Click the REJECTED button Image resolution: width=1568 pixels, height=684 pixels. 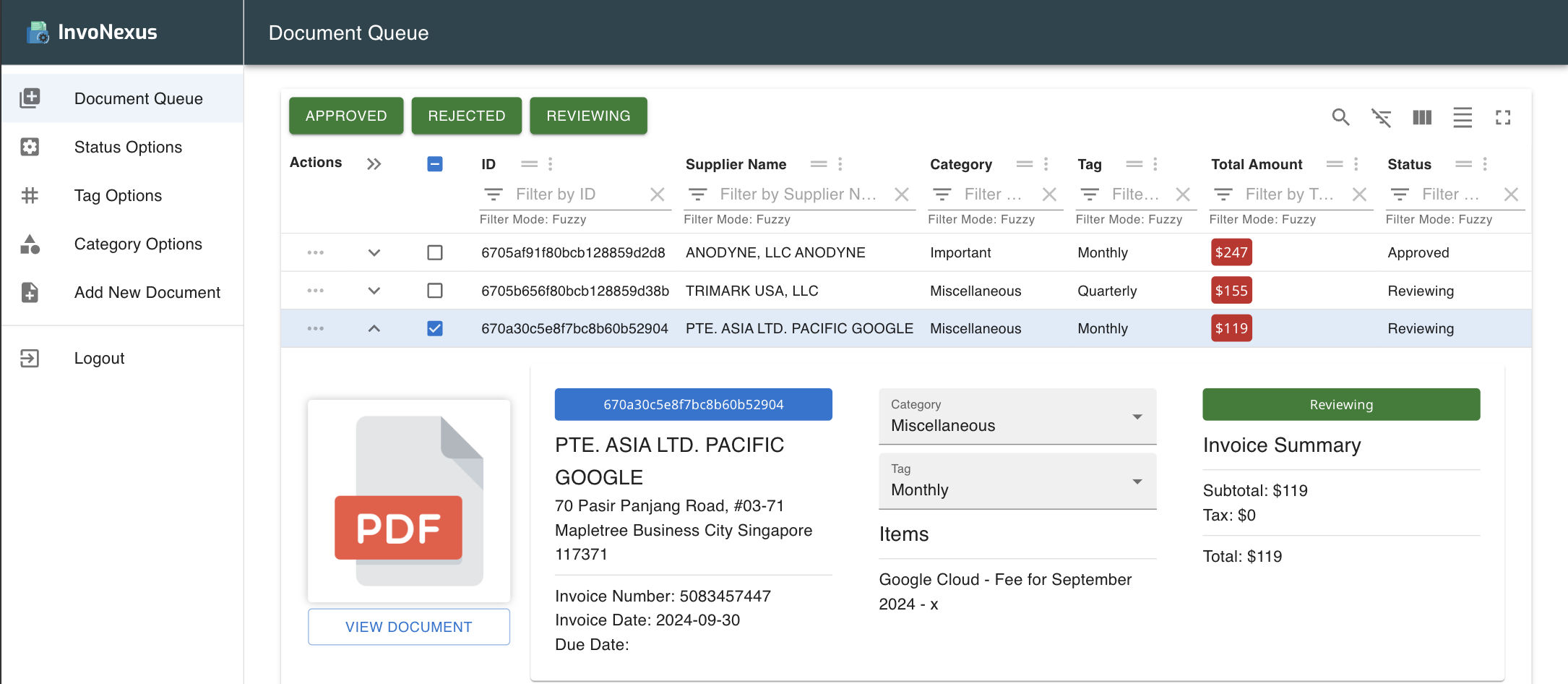[467, 116]
